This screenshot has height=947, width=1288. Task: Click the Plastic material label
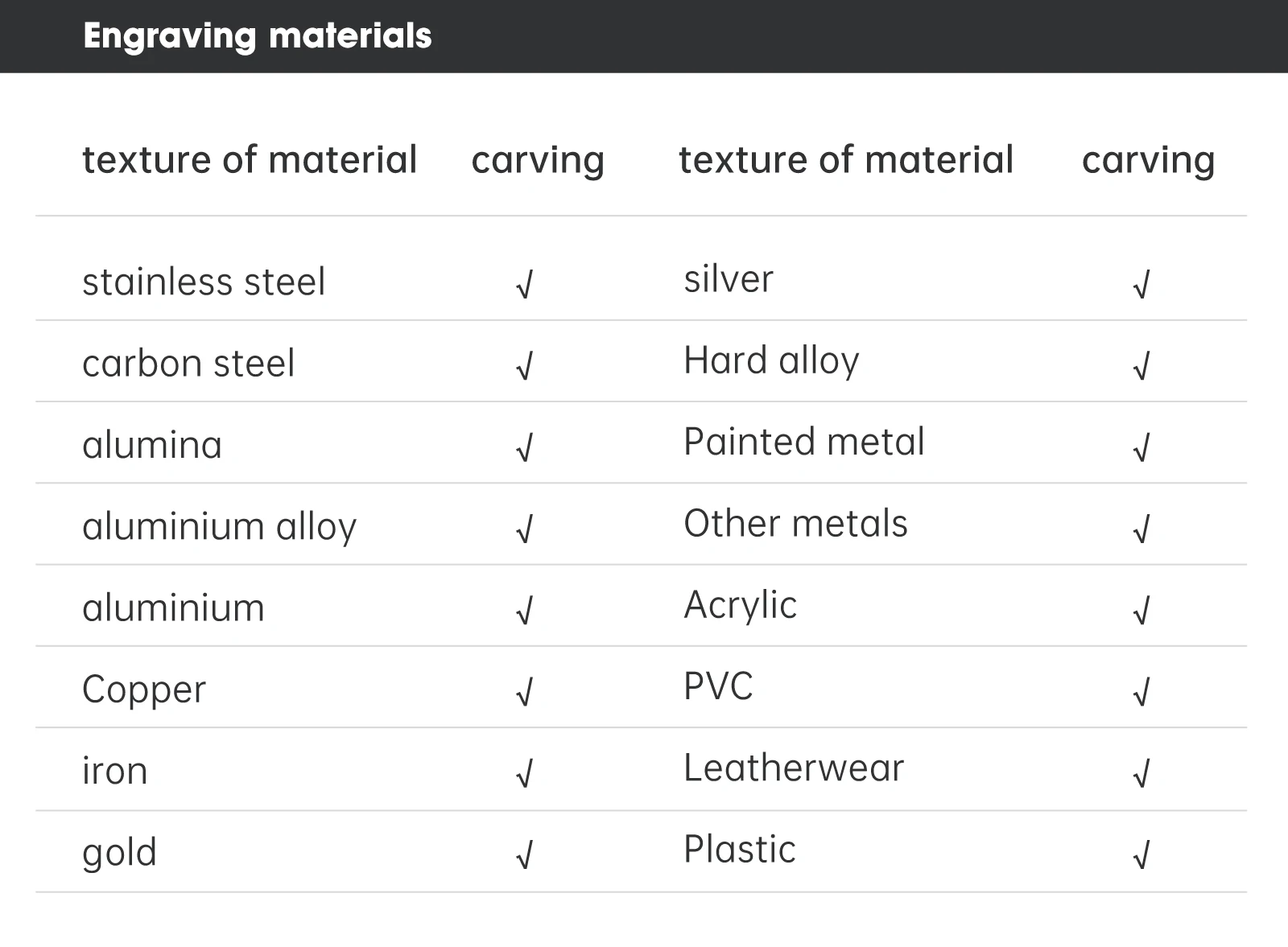(x=740, y=850)
